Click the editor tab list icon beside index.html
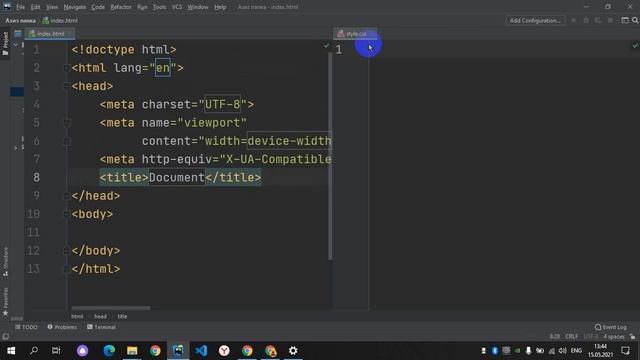Image resolution: width=640 pixels, height=360 pixels. [x=18, y=34]
